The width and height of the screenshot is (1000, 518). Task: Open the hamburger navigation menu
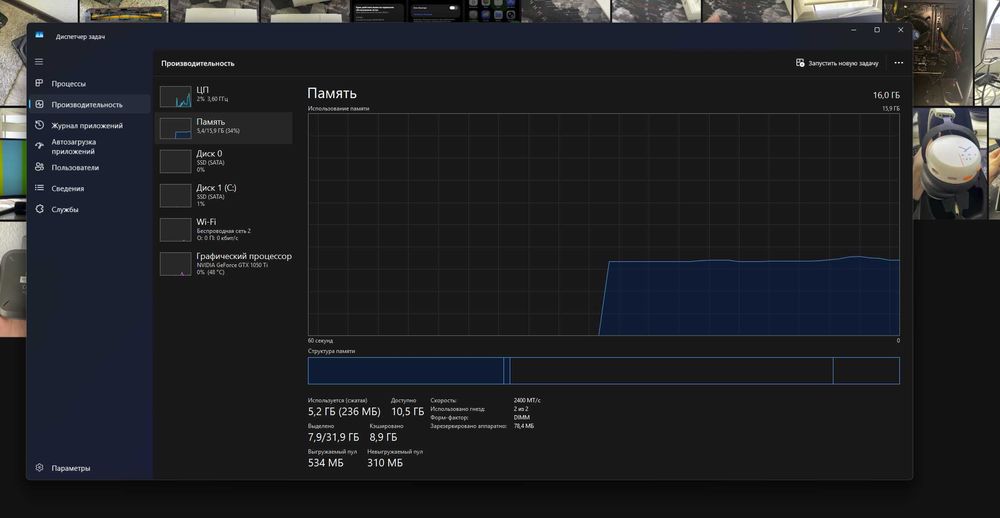tap(39, 62)
